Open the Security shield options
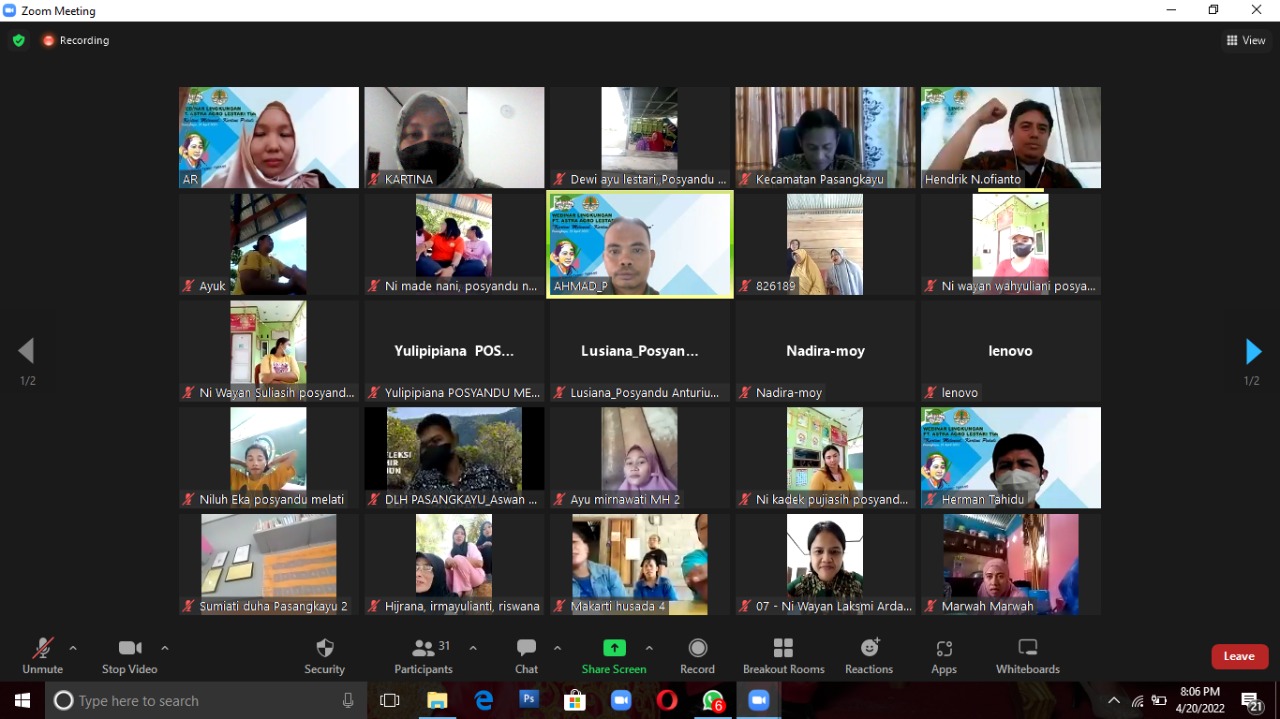This screenshot has height=719, width=1280. point(324,656)
